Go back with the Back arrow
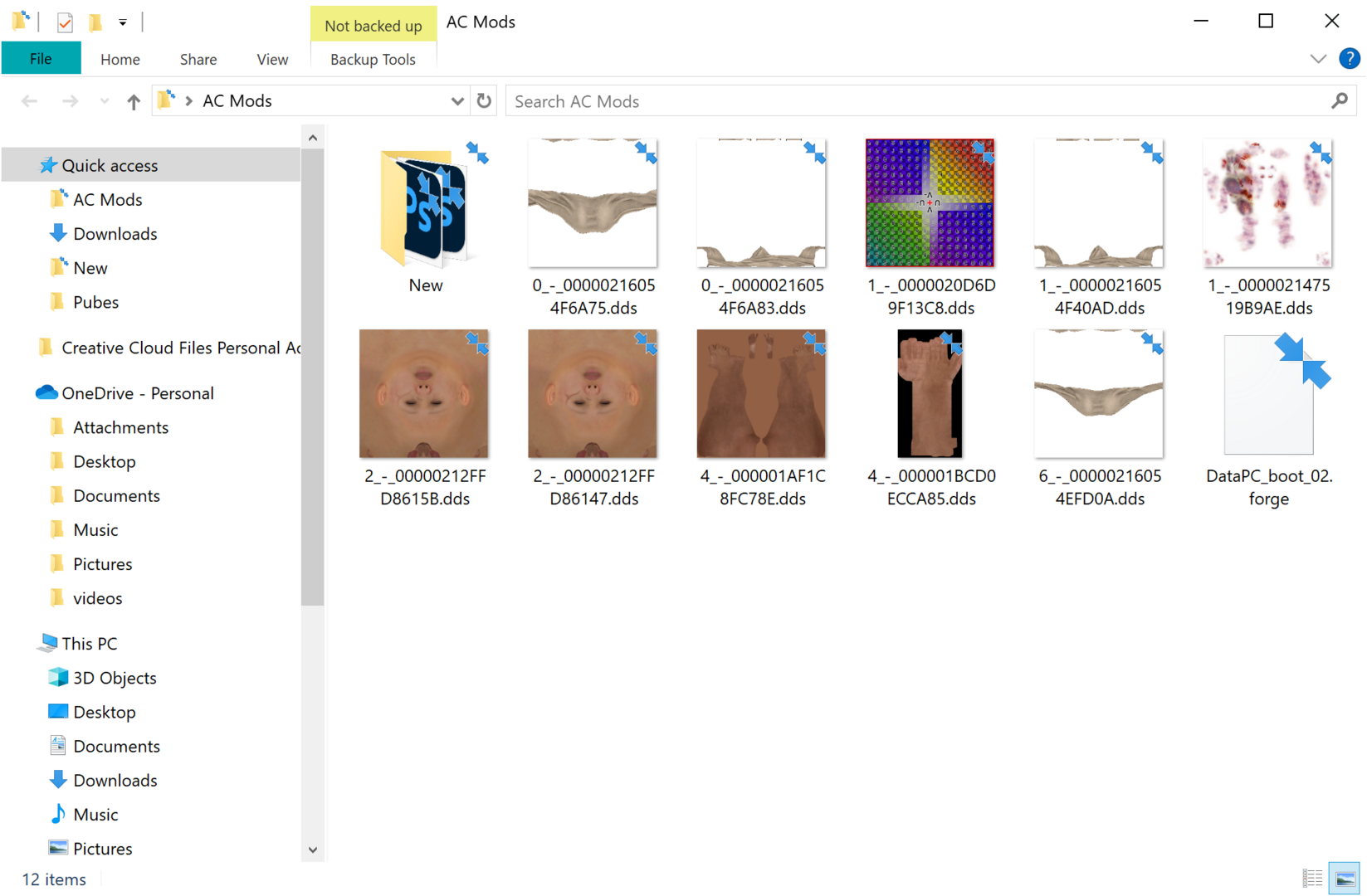 click(30, 101)
